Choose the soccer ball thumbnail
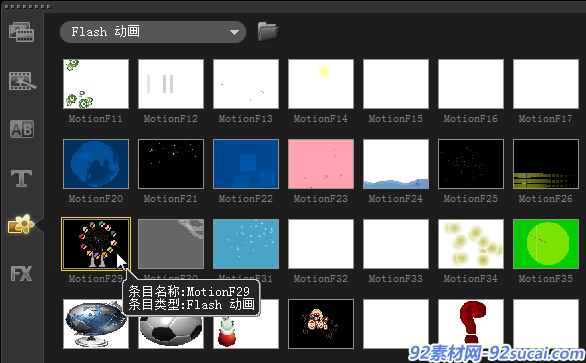 171,332
